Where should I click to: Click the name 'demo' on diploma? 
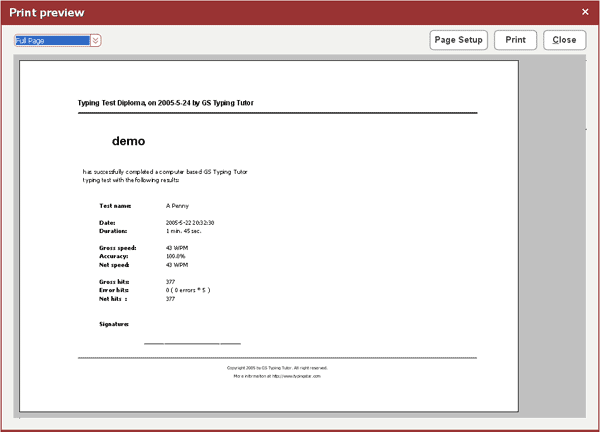pos(129,141)
